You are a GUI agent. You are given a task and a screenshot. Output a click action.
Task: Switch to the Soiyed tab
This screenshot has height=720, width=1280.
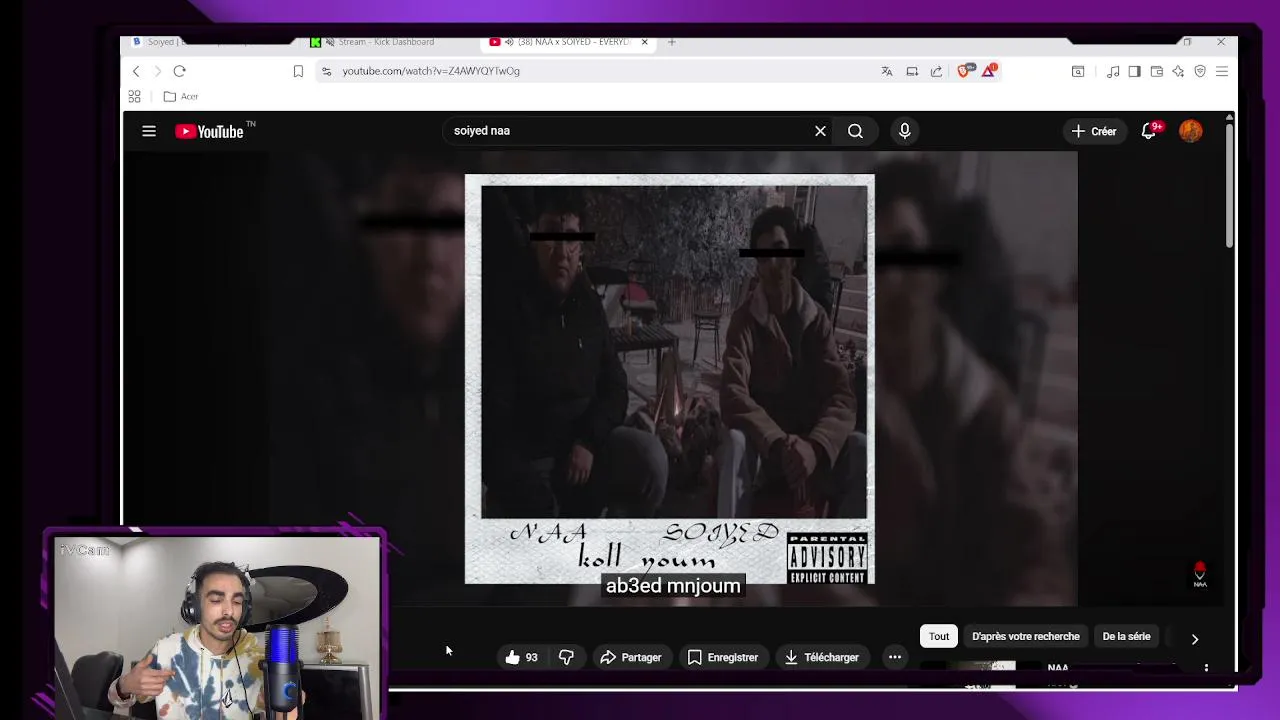click(205, 42)
